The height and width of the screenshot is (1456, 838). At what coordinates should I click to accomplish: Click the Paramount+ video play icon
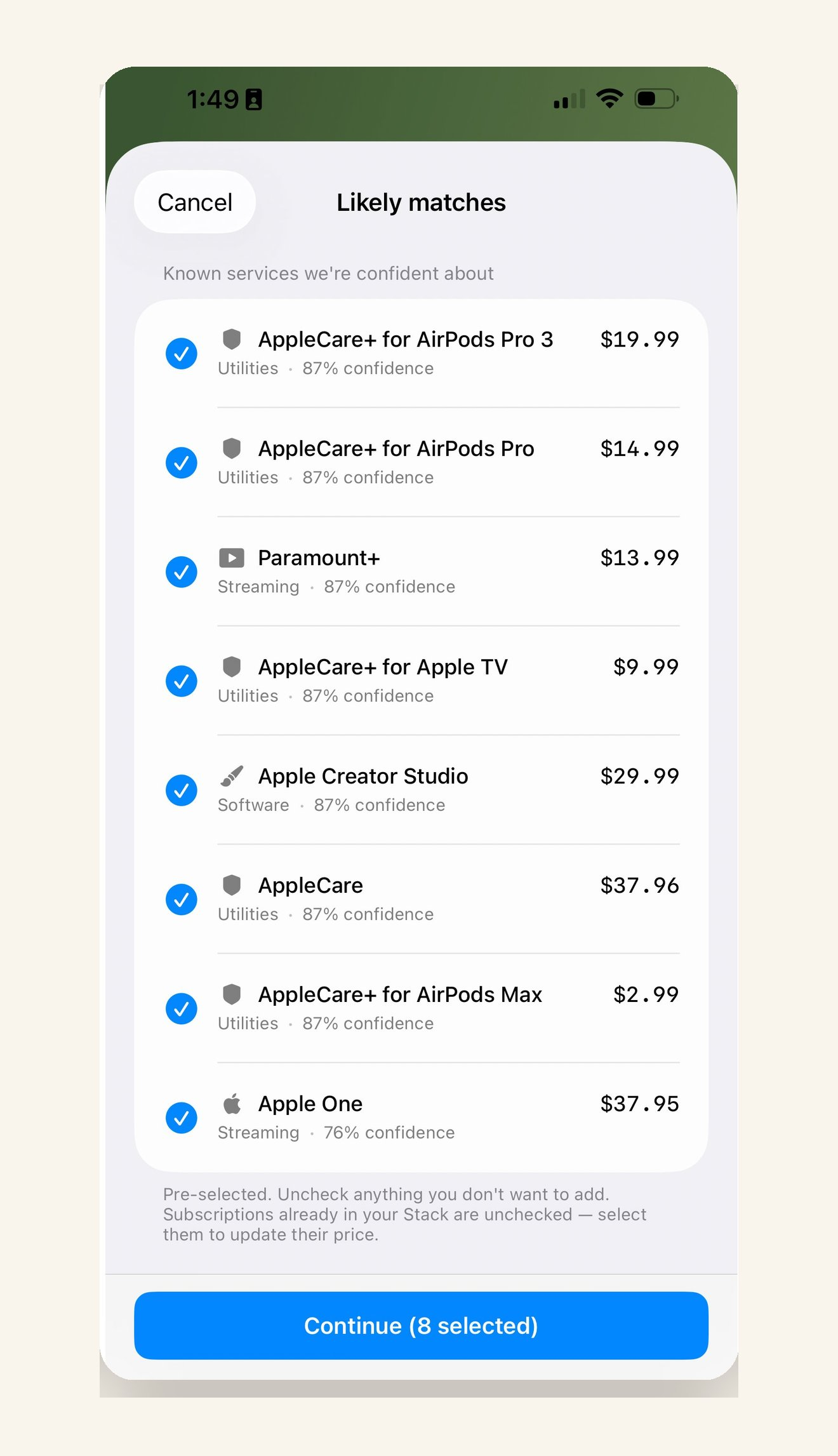point(232,558)
